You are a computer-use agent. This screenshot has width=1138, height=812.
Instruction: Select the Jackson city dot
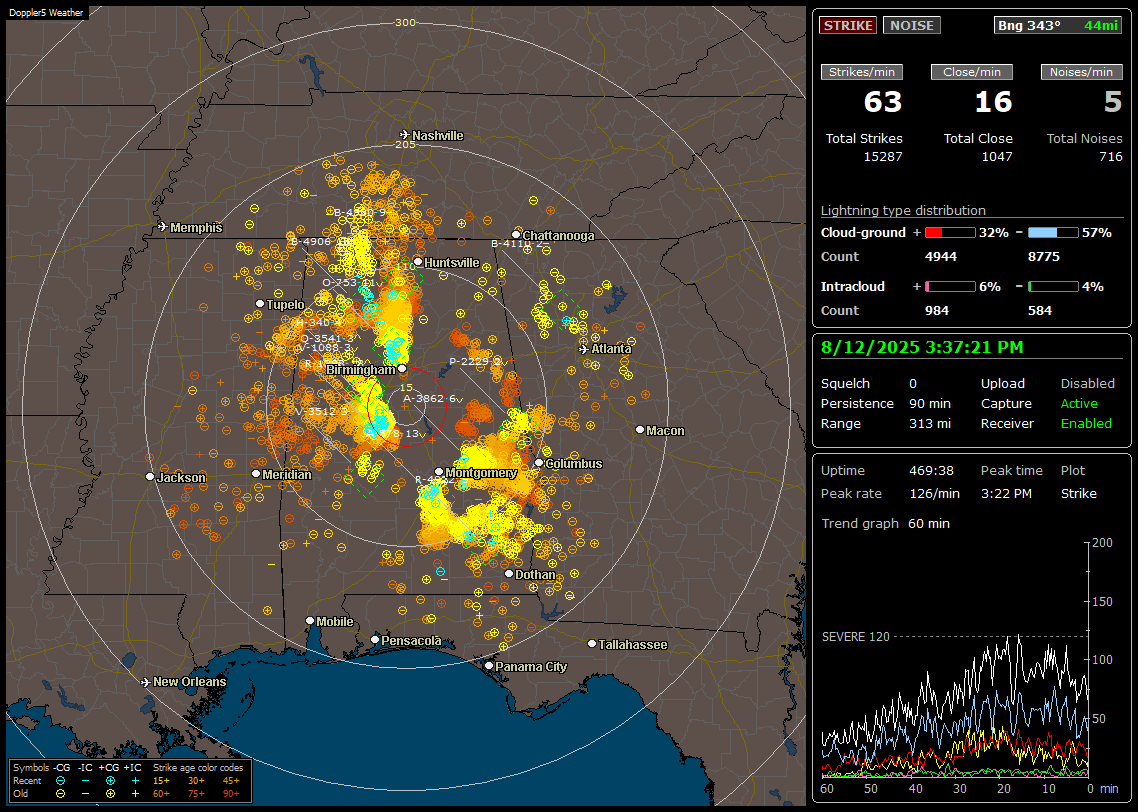pos(150,477)
